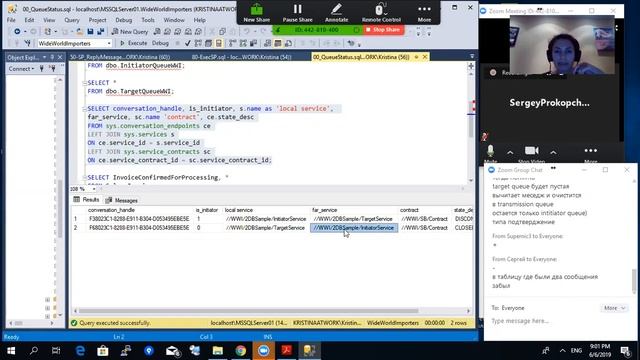Click the Parse query checkmark icon
Screen dimensions: 640x360
188,43
